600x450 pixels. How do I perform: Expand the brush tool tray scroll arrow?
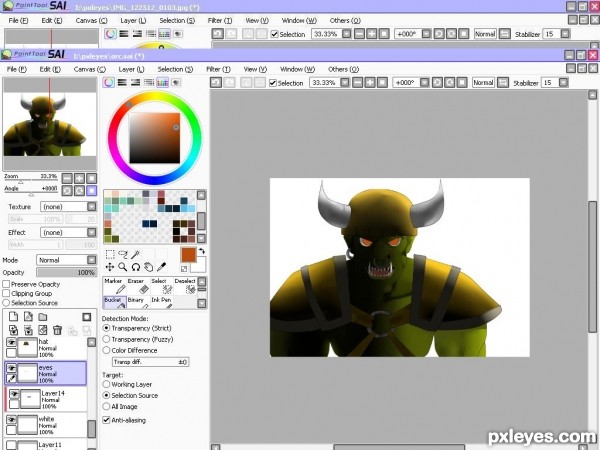click(202, 303)
